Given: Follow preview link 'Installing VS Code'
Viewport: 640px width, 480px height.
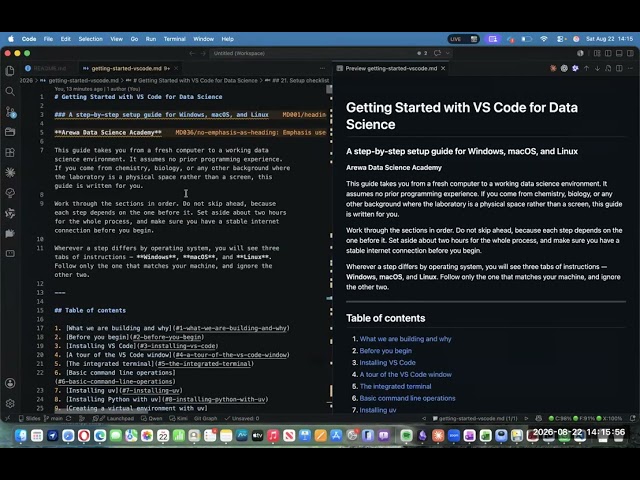Looking at the screenshot, I should click(x=387, y=362).
